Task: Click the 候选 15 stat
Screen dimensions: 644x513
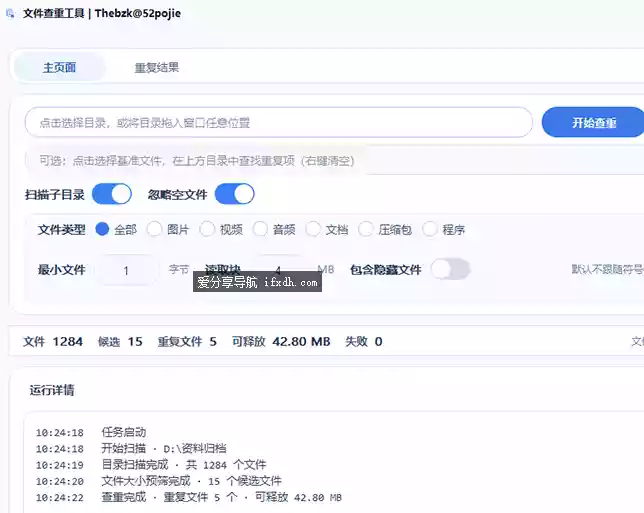Action: point(120,341)
